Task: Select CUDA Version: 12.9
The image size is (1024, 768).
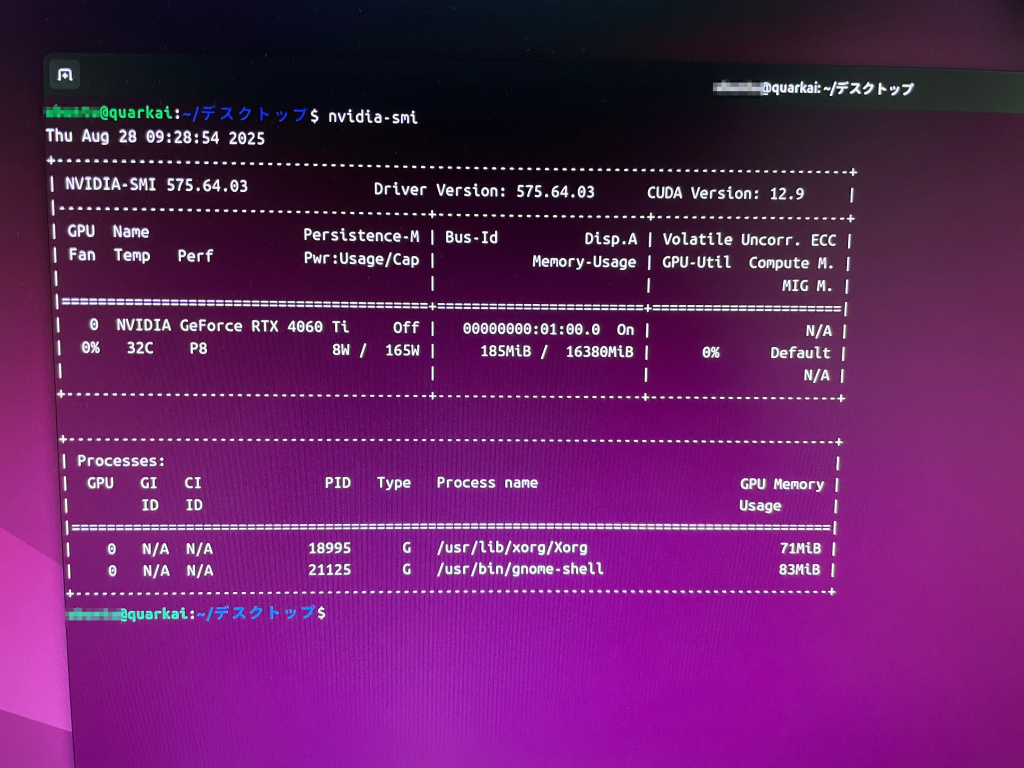Action: [x=726, y=193]
